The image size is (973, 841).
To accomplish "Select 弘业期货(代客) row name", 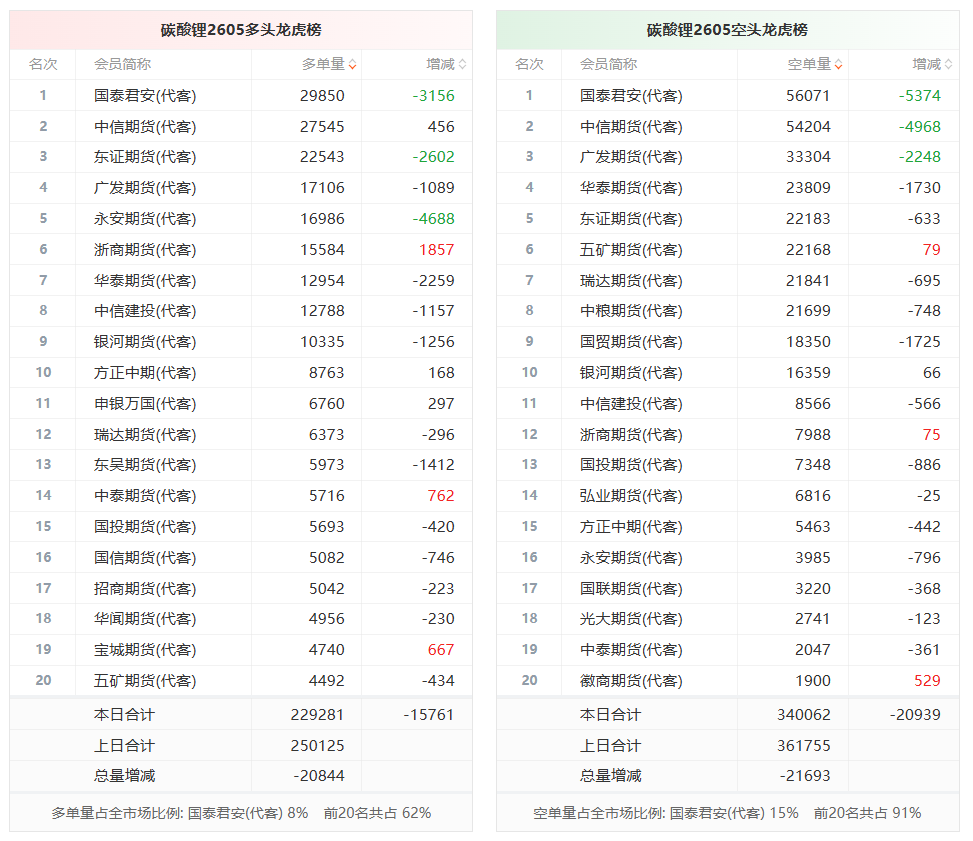I will tap(631, 496).
